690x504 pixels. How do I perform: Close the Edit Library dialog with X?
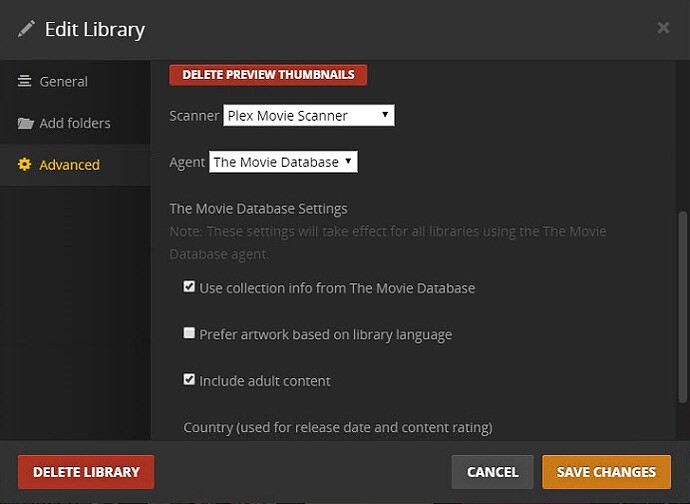pyautogui.click(x=663, y=28)
